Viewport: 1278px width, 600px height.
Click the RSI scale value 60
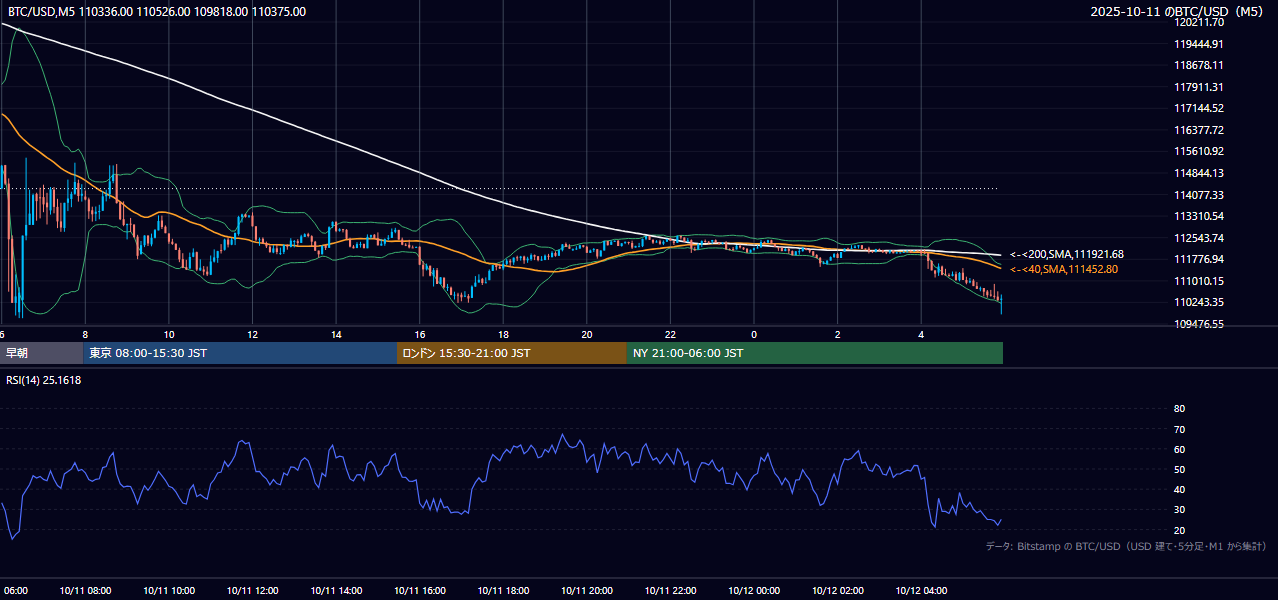tap(1179, 449)
